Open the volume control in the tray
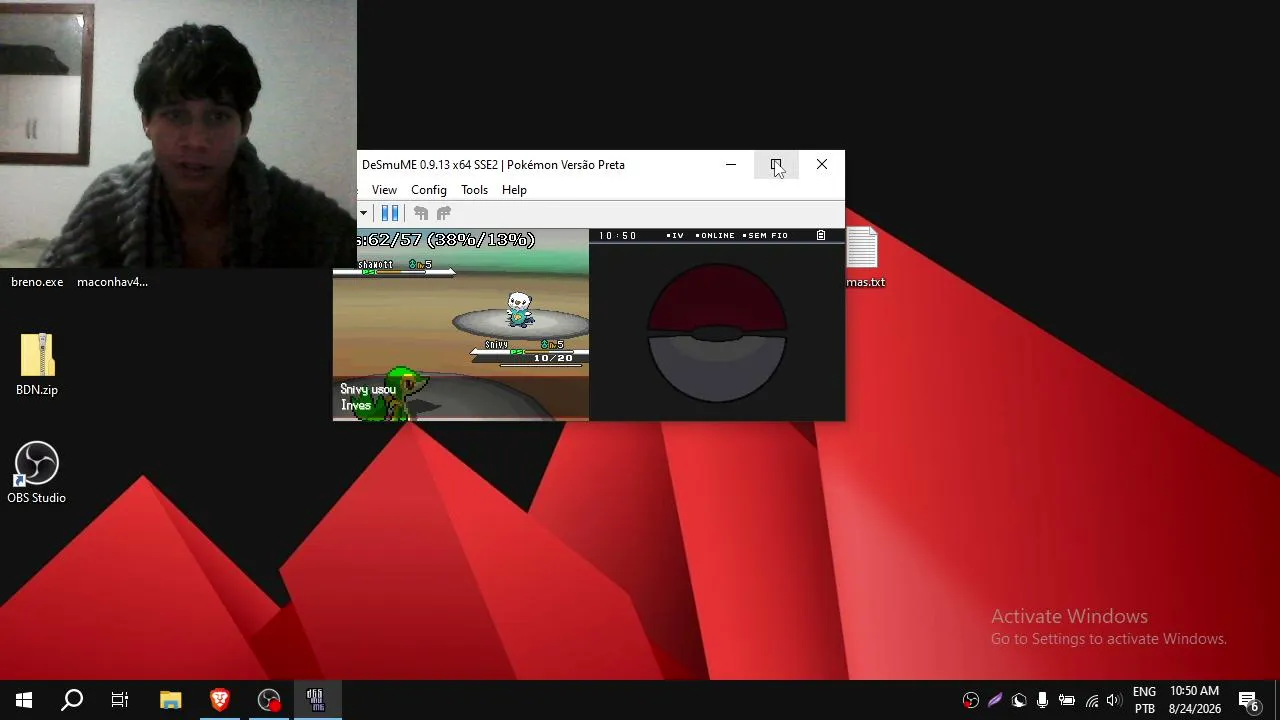This screenshot has height=720, width=1280. (x=1113, y=700)
